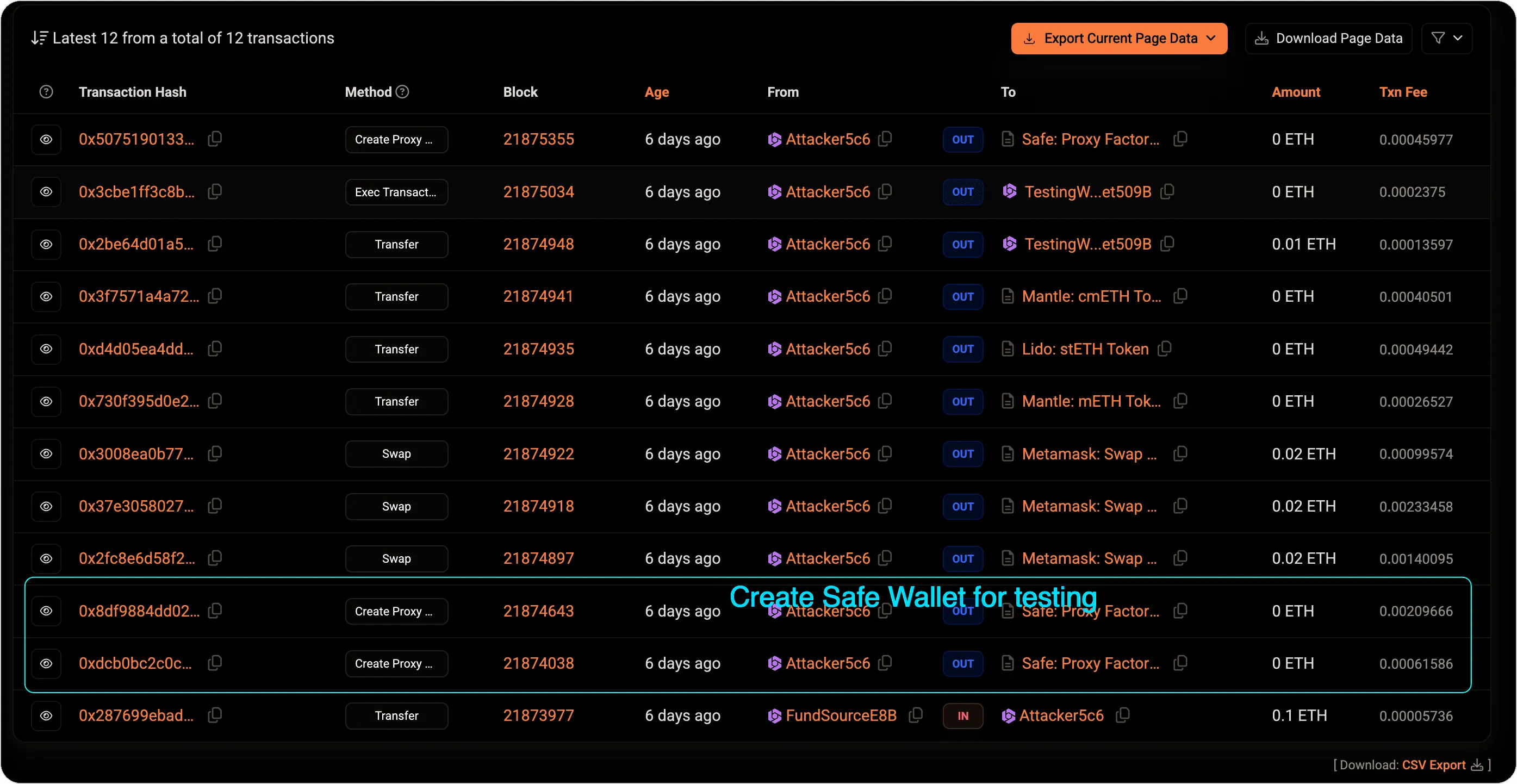Toggle preview eye for transaction 0x8df9884dd02
Viewport: 1517px width, 784px height.
pyautogui.click(x=46, y=612)
